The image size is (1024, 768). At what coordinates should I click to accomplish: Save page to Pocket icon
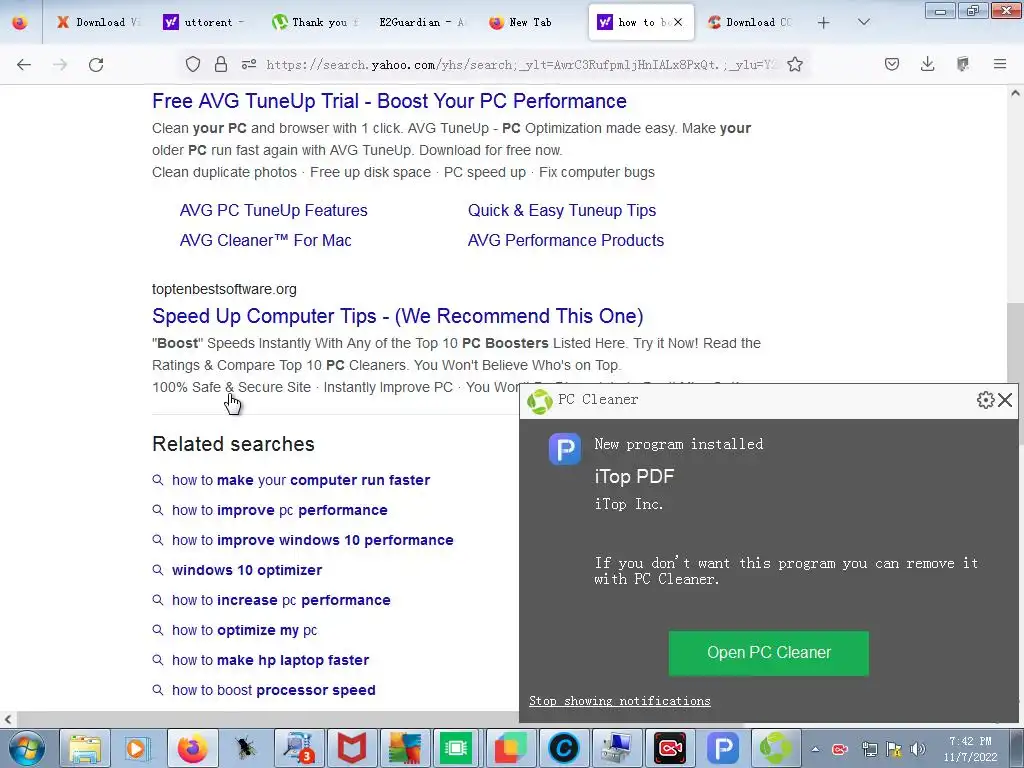pos(892,64)
